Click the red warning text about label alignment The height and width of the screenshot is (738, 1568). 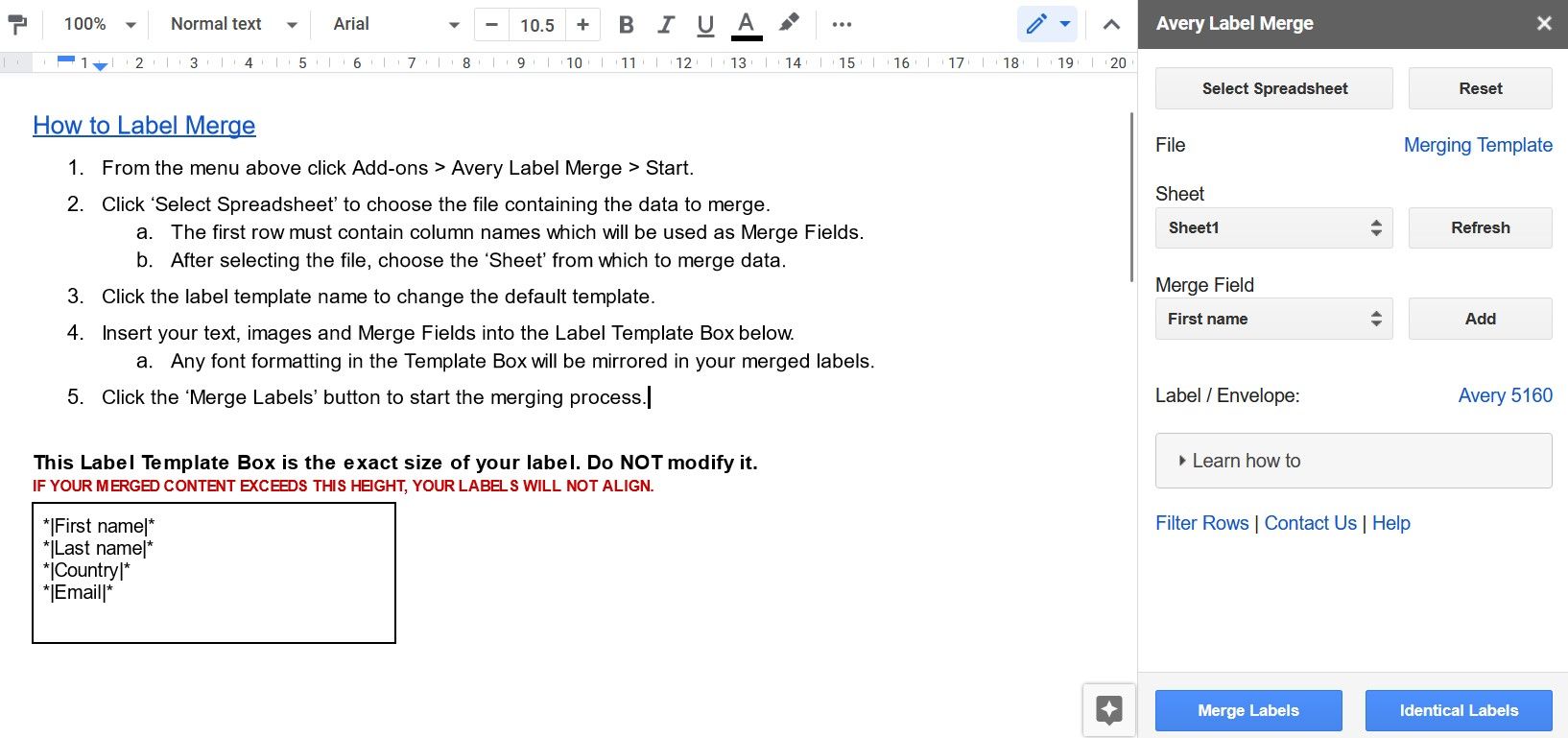[344, 486]
